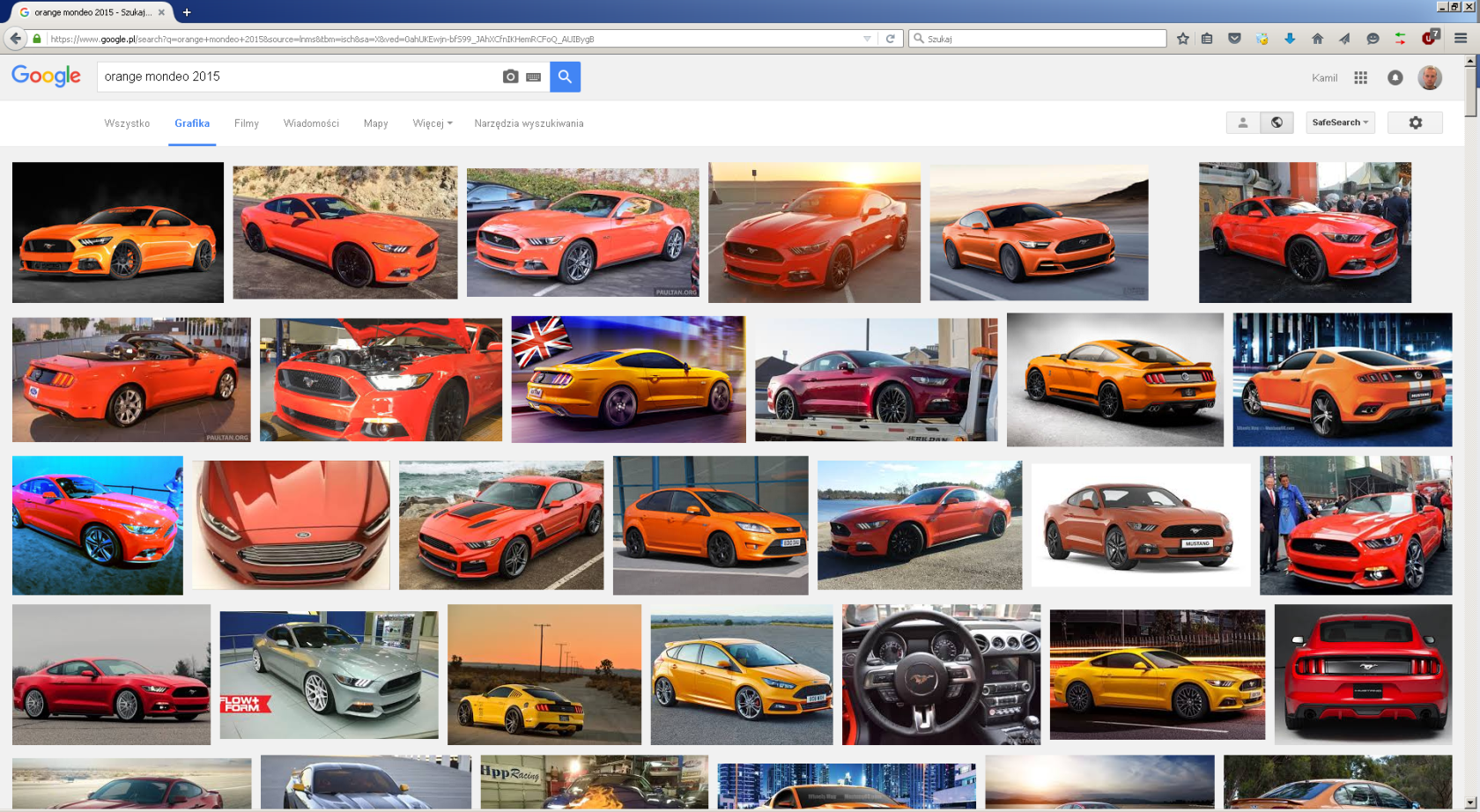Screen dimensions: 1480x812
Task: Click the Google search query field
Action: (300, 77)
